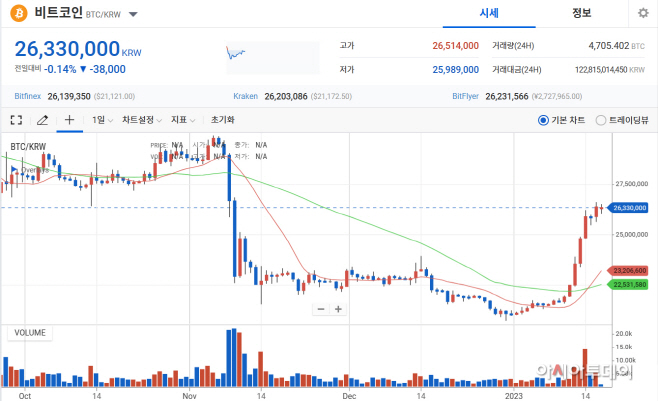Select the pencil drawing tool
This screenshot has width=658, height=401.
42,120
